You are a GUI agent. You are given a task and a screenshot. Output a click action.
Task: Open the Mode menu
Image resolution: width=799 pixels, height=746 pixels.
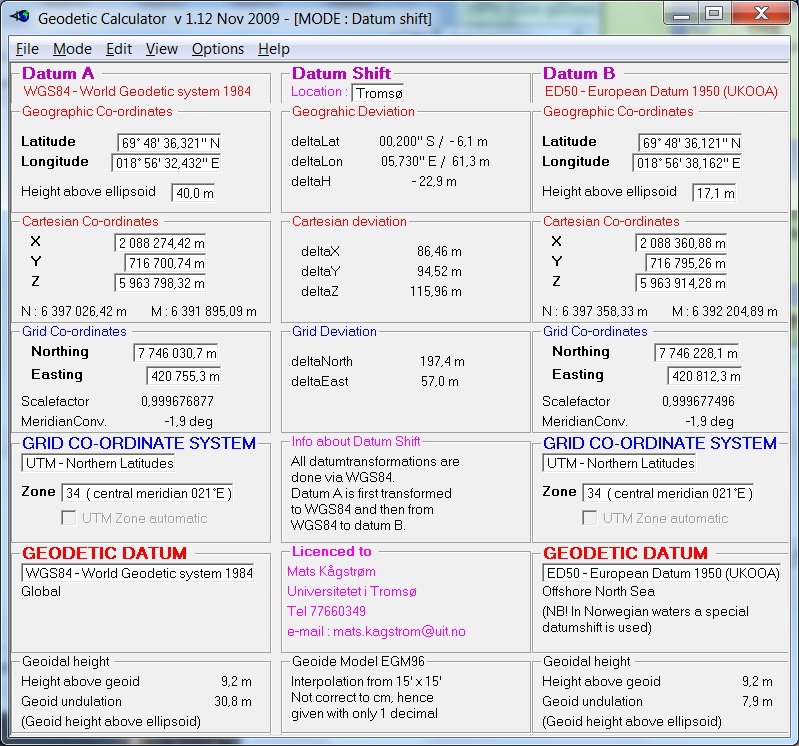click(72, 49)
